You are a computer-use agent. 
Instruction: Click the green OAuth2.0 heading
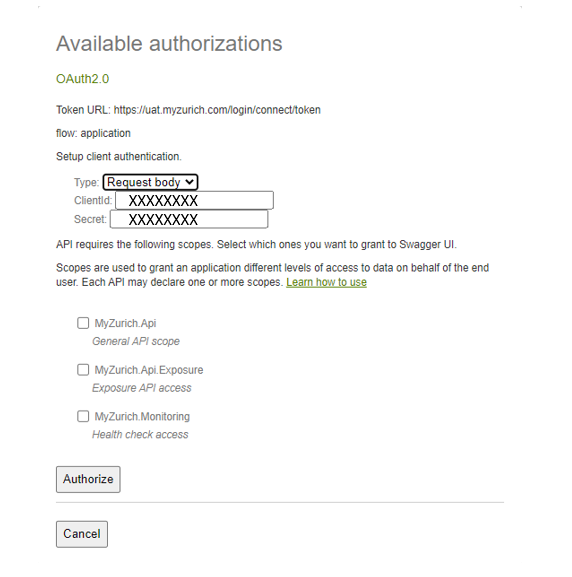point(82,79)
